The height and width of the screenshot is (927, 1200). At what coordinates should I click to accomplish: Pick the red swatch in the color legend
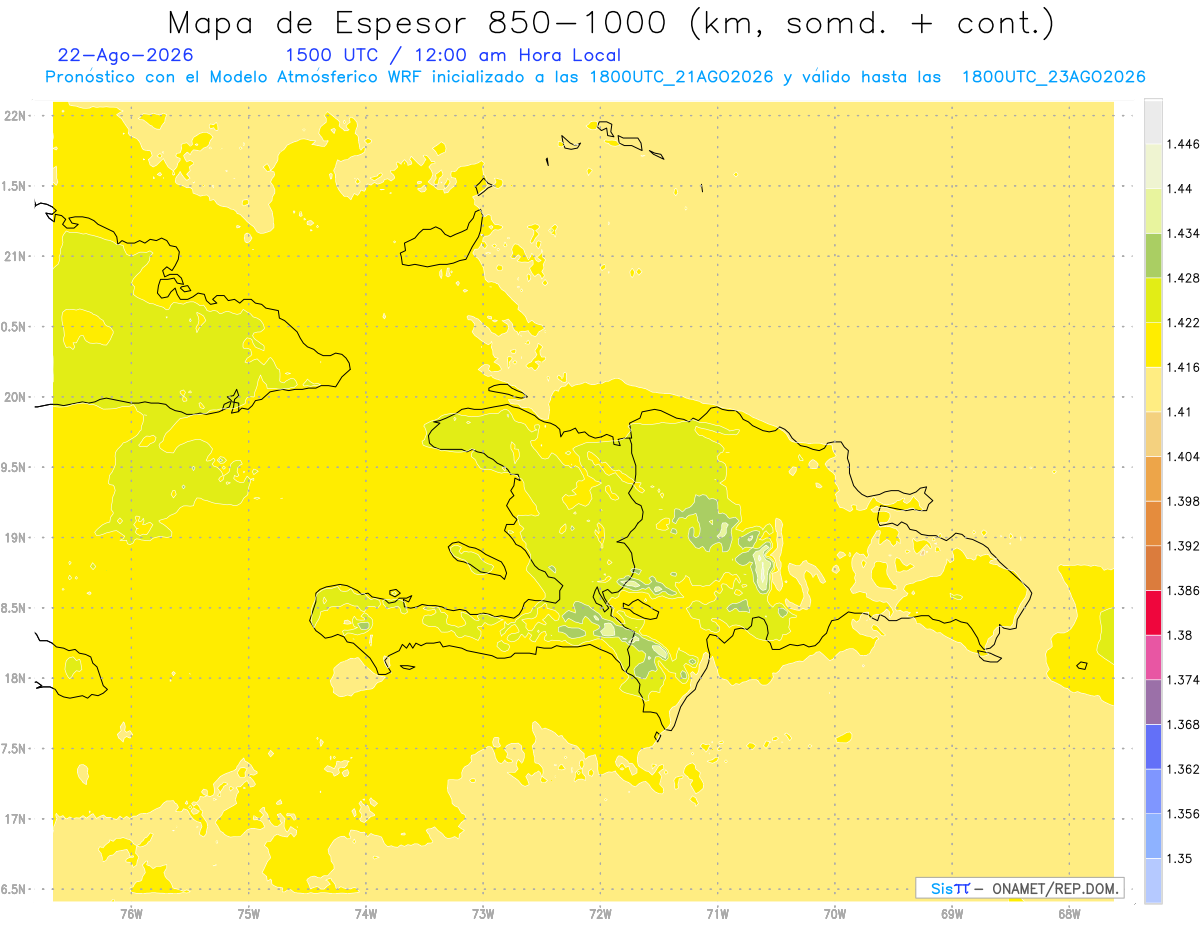(1153, 612)
